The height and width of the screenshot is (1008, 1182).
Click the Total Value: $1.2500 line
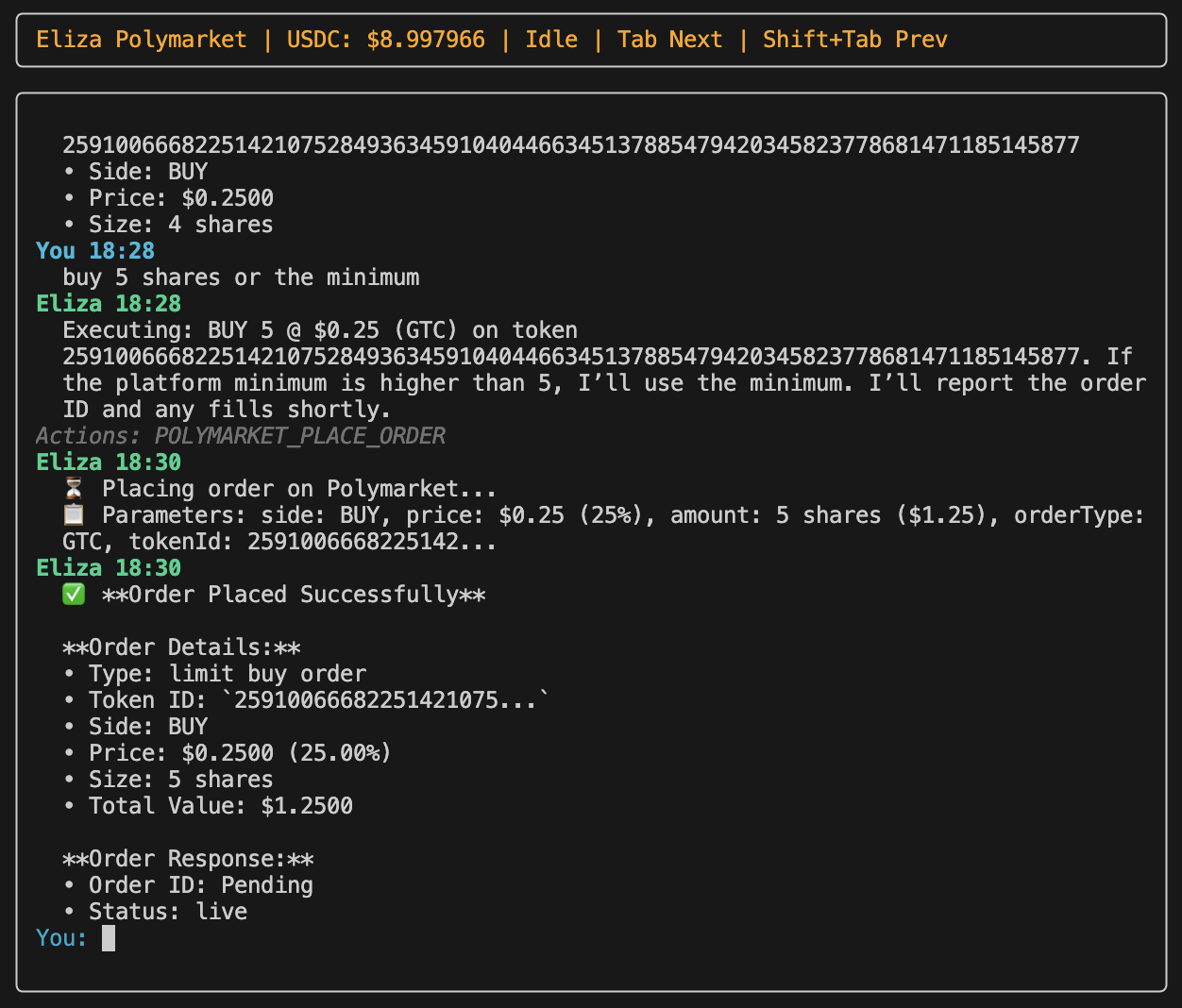[221, 806]
